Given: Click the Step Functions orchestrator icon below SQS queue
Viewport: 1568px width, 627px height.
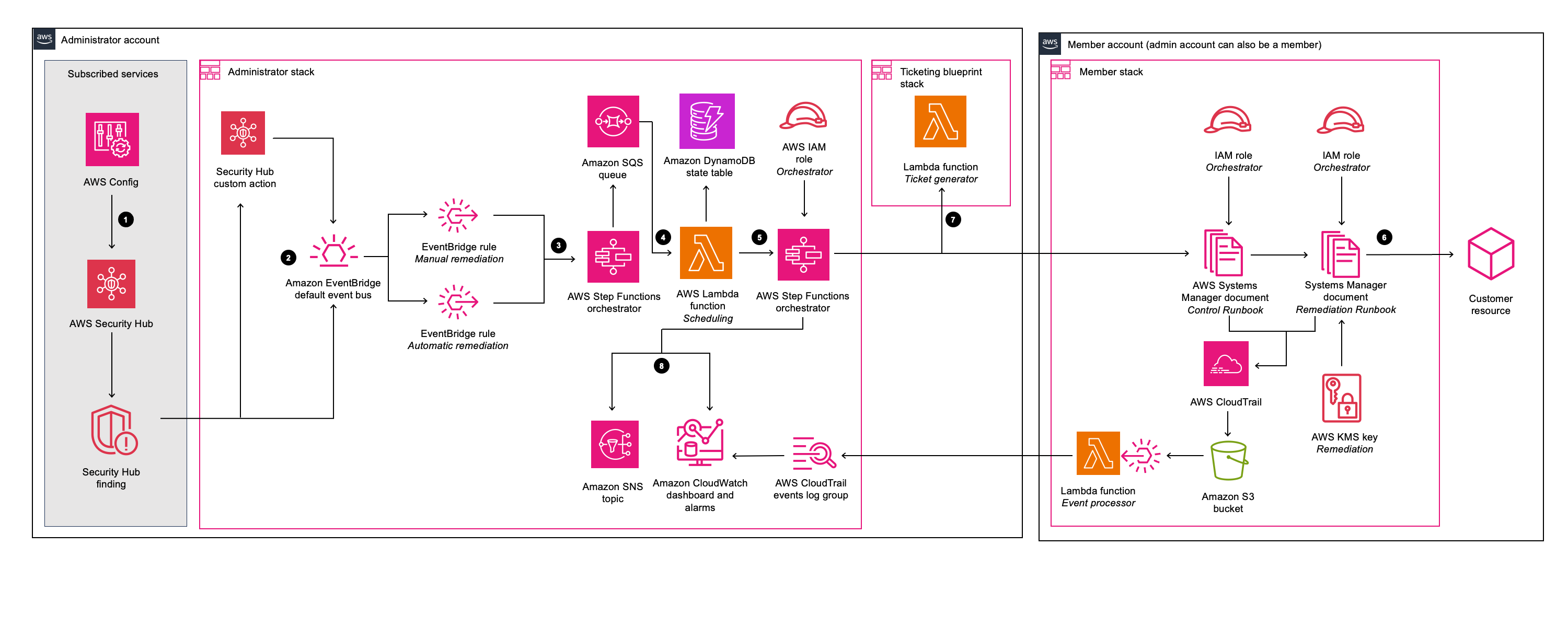Looking at the screenshot, I should pos(613,257).
